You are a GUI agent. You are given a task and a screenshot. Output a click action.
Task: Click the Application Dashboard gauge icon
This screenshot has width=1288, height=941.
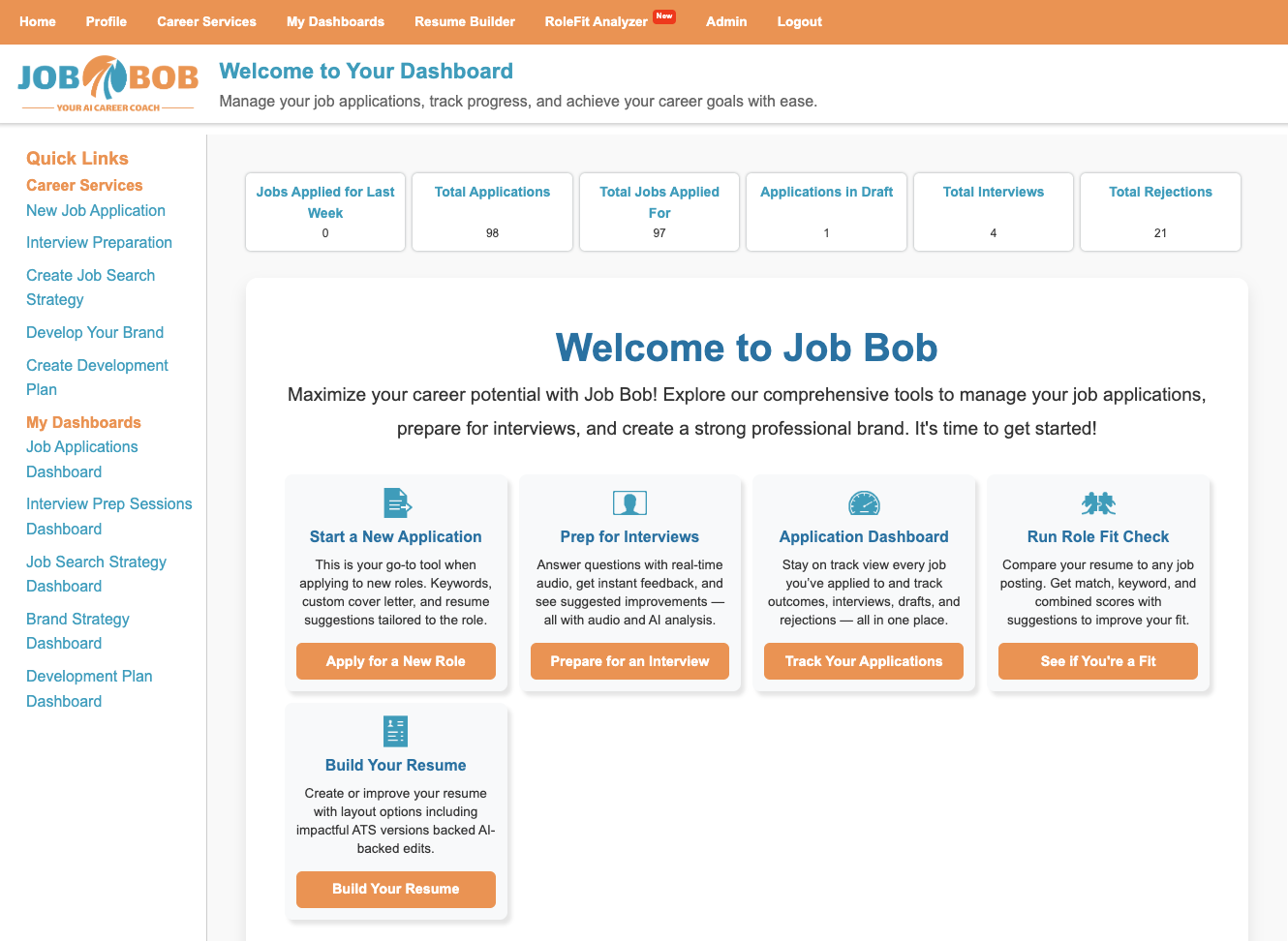click(x=863, y=502)
